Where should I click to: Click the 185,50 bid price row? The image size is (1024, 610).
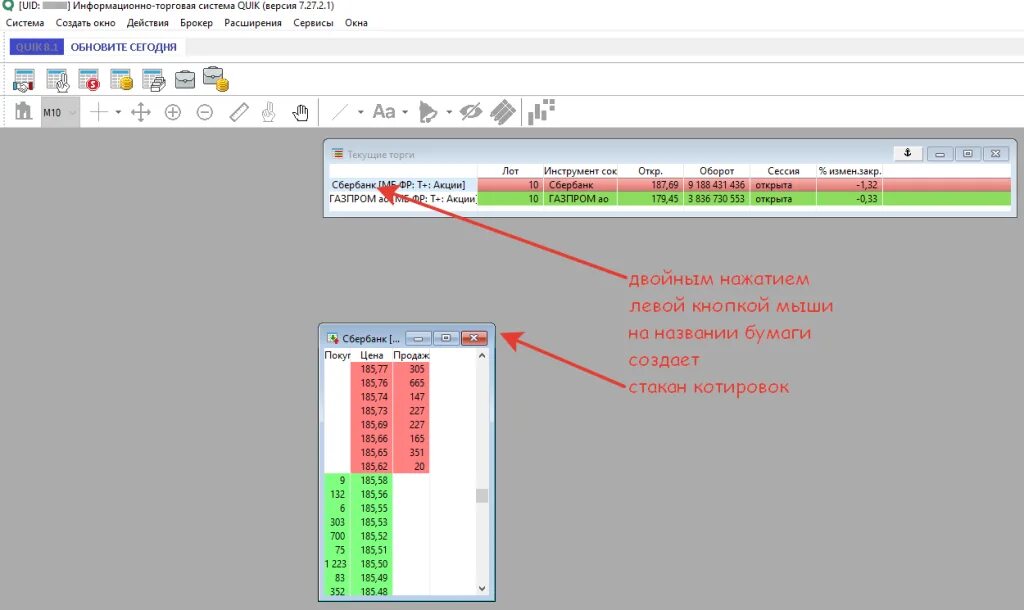(374, 564)
